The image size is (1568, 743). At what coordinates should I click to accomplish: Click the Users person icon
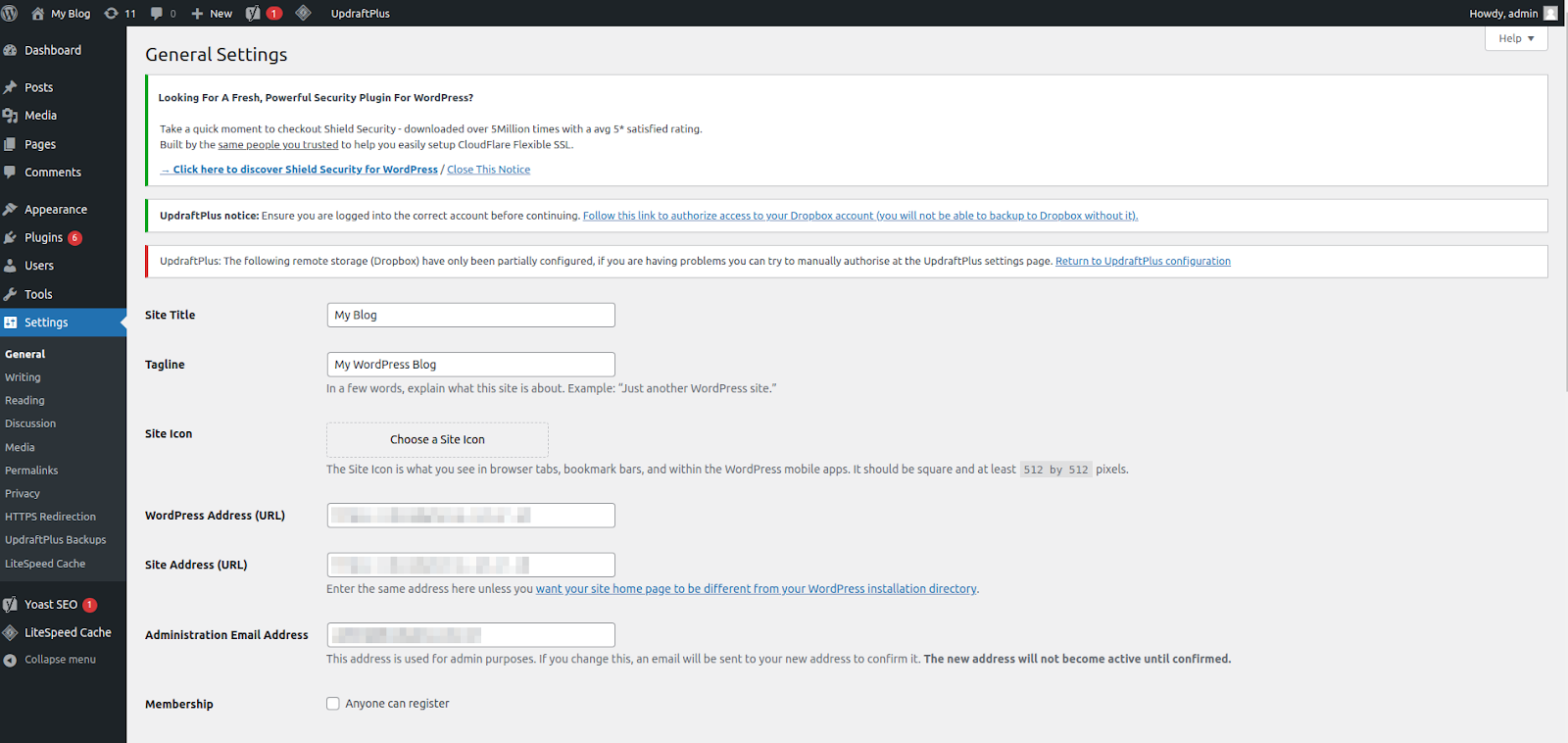(10, 266)
